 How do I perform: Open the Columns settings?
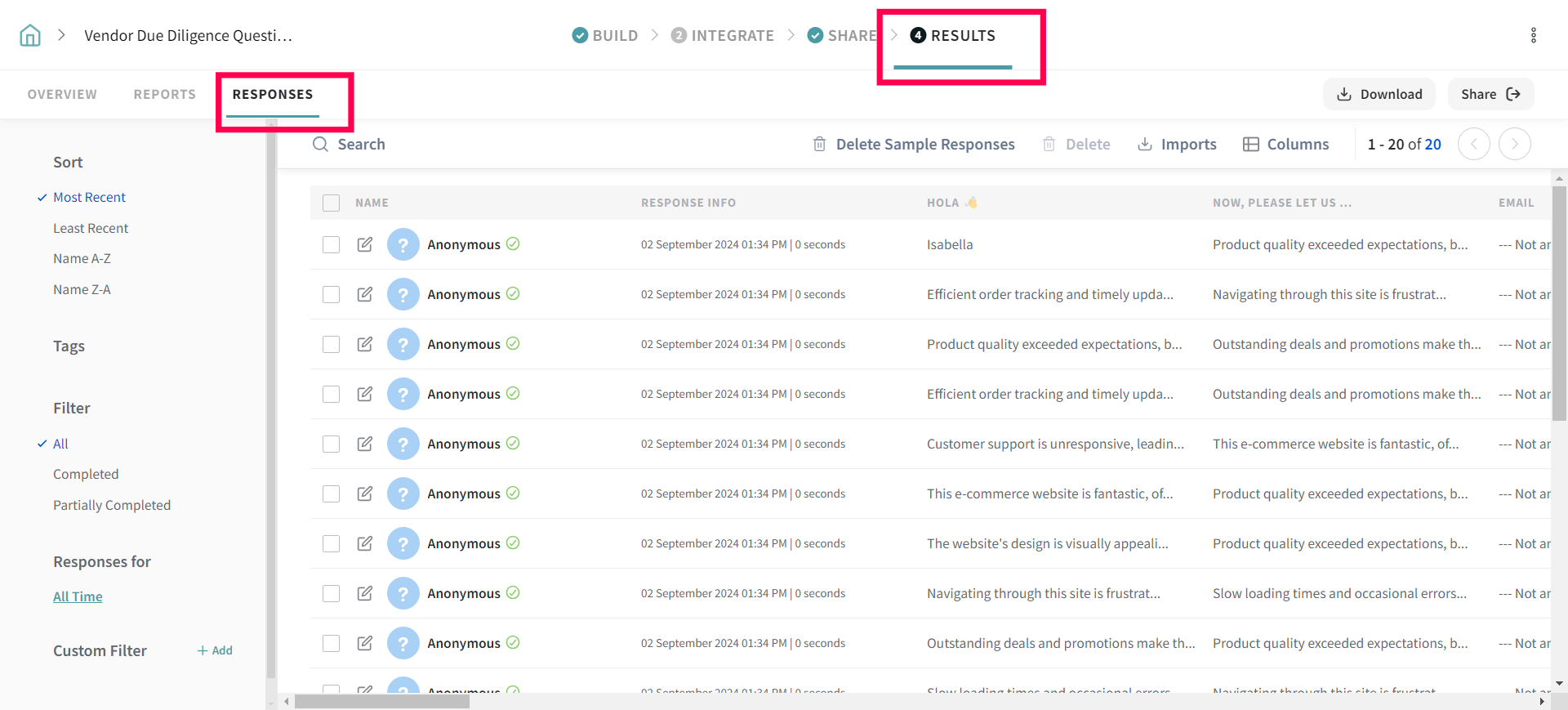click(x=1285, y=145)
